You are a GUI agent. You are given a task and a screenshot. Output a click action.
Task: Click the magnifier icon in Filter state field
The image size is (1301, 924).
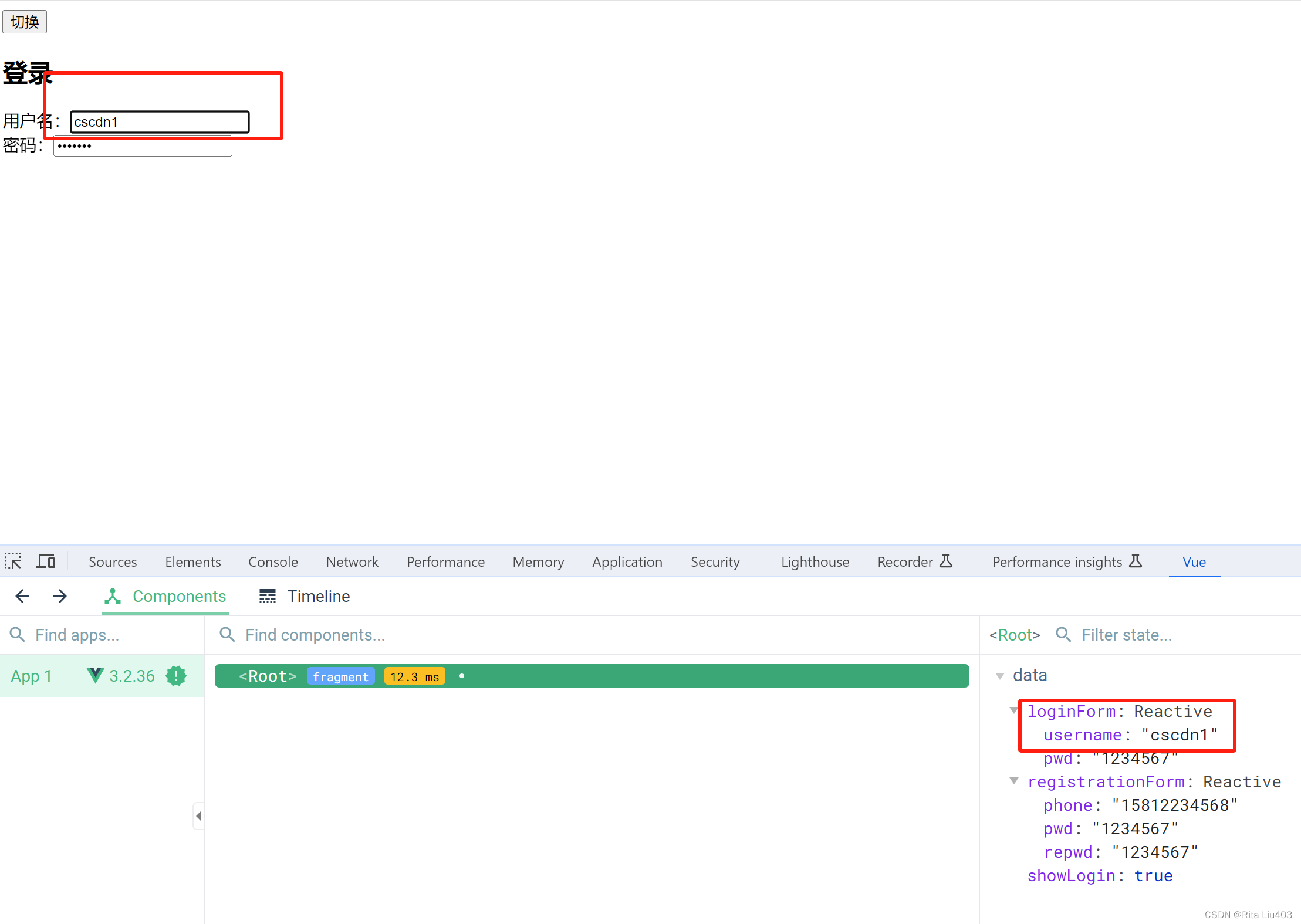click(1063, 634)
